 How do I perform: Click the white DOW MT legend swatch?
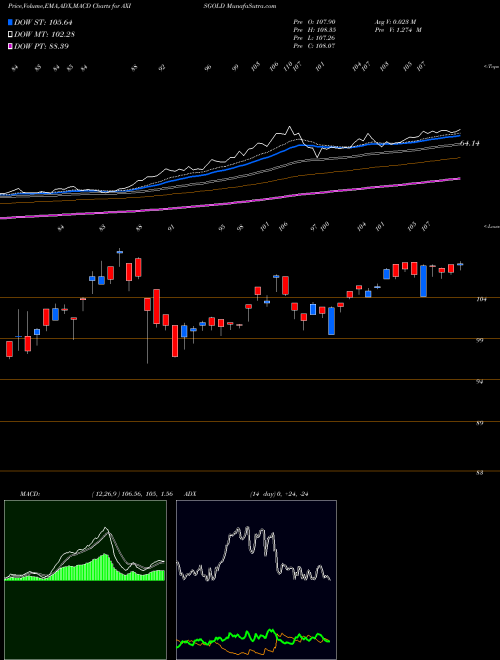pyautogui.click(x=11, y=35)
